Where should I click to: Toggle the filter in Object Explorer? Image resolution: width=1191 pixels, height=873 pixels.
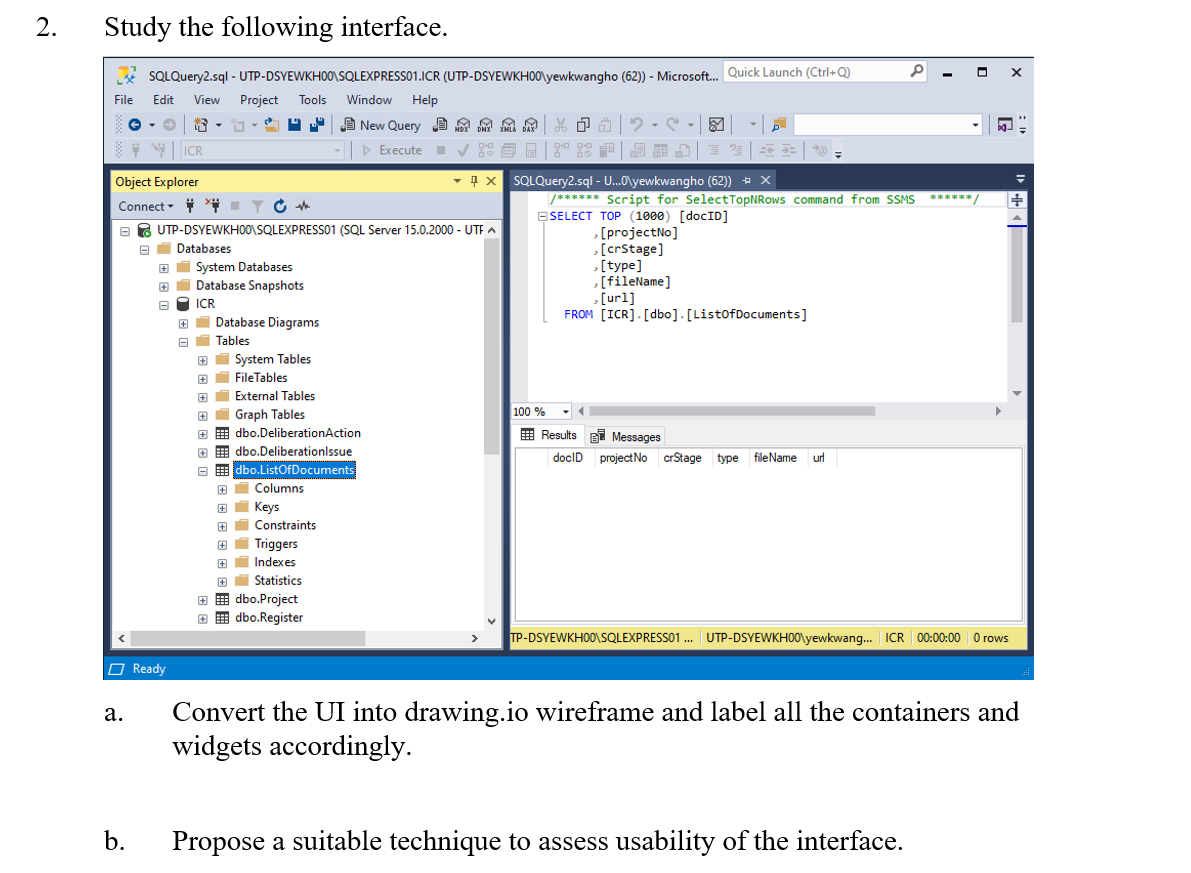click(x=257, y=205)
